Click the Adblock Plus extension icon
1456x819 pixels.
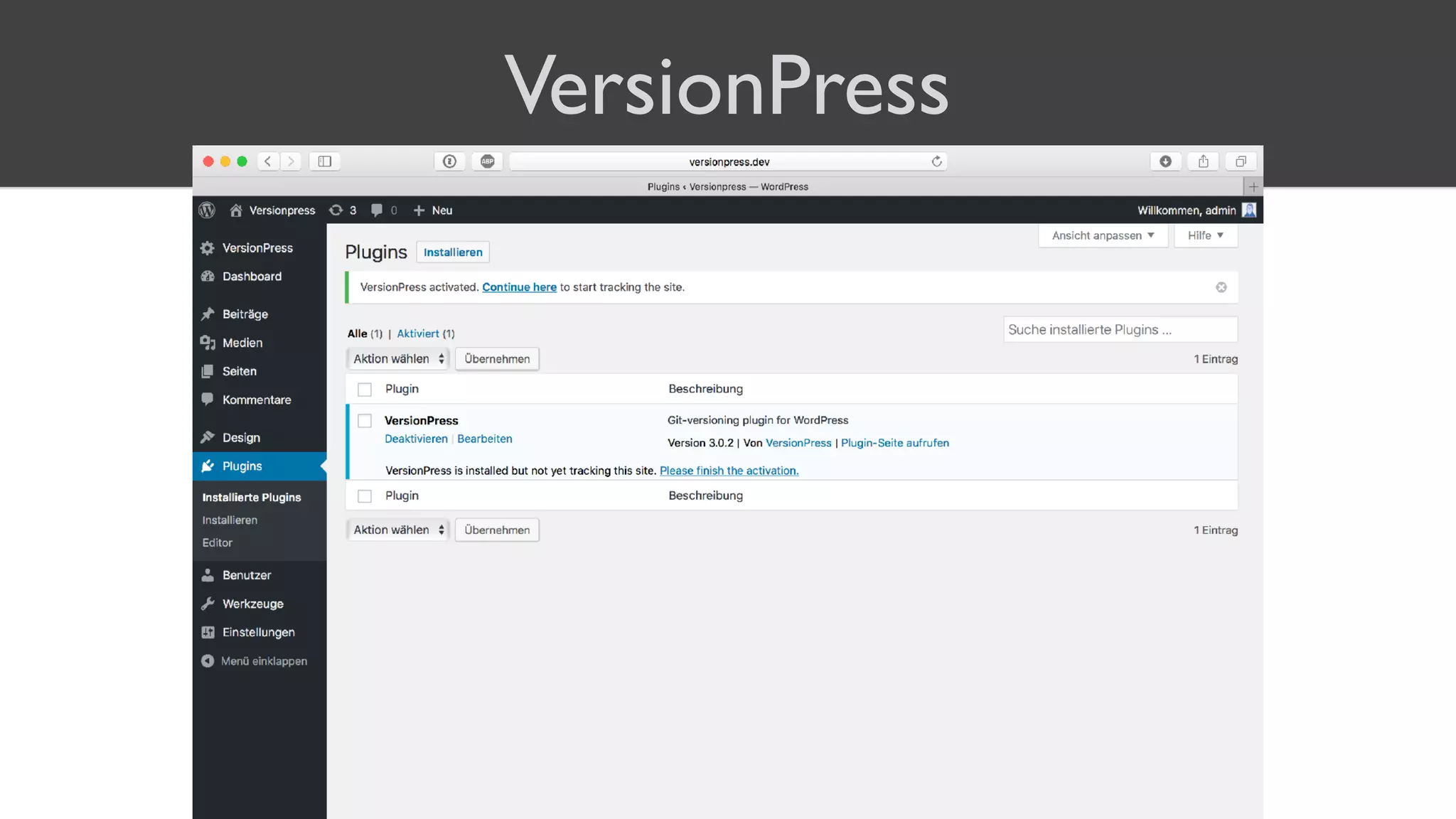coord(488,161)
